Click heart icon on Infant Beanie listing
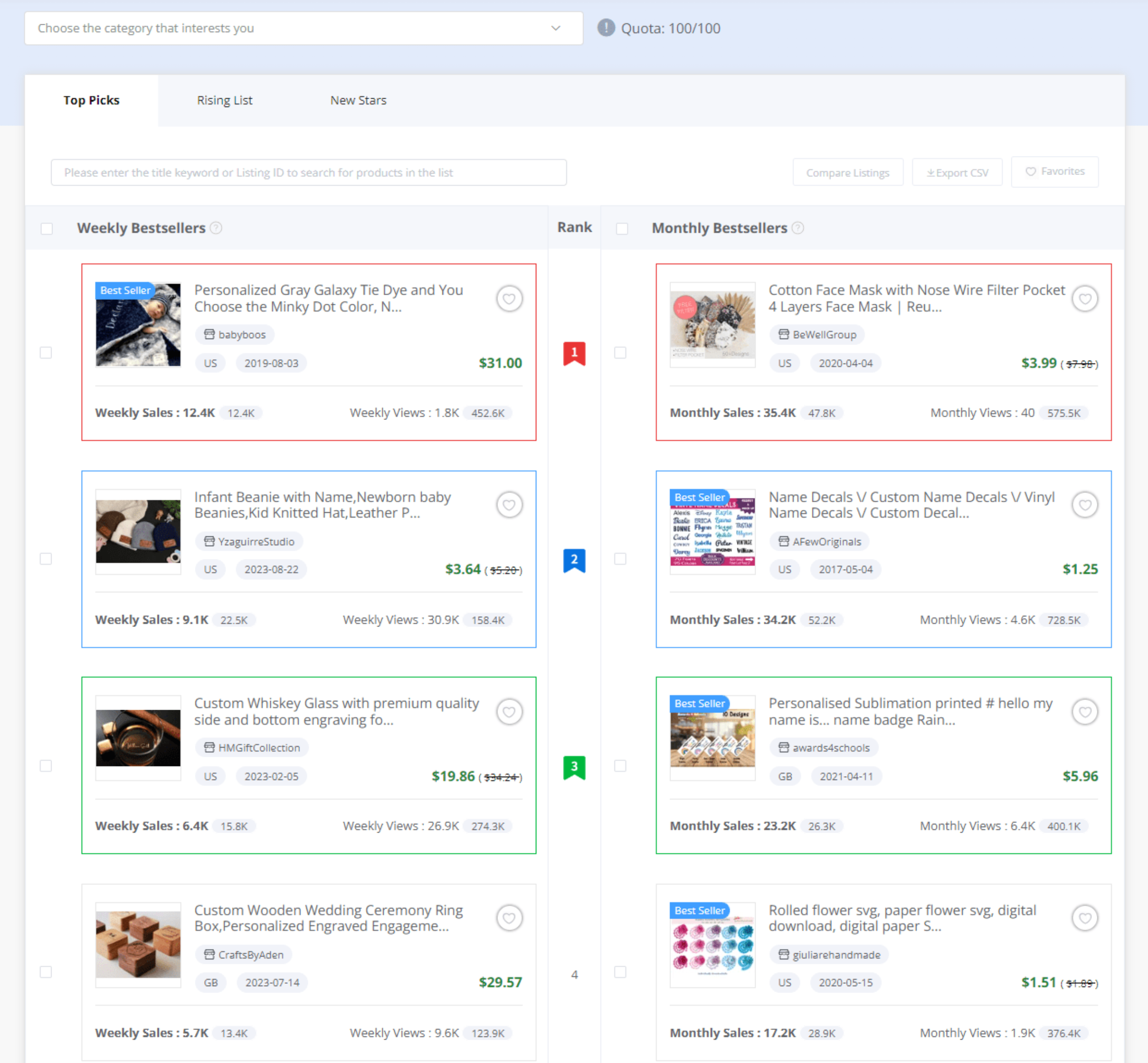Screen dimensions: 1148x1063 click(509, 505)
